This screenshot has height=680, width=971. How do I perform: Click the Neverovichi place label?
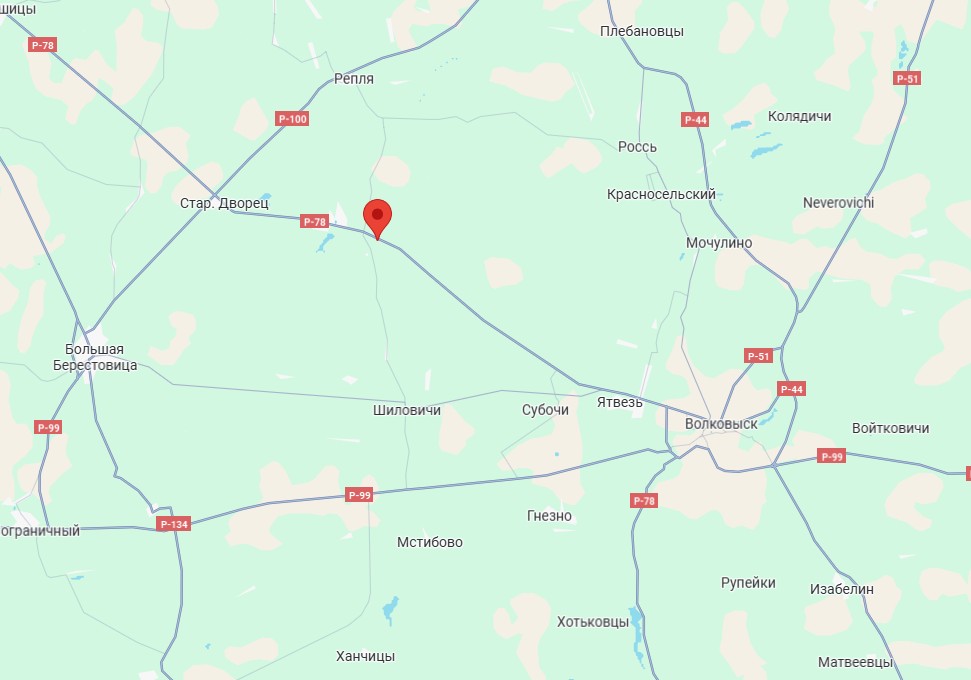[838, 203]
